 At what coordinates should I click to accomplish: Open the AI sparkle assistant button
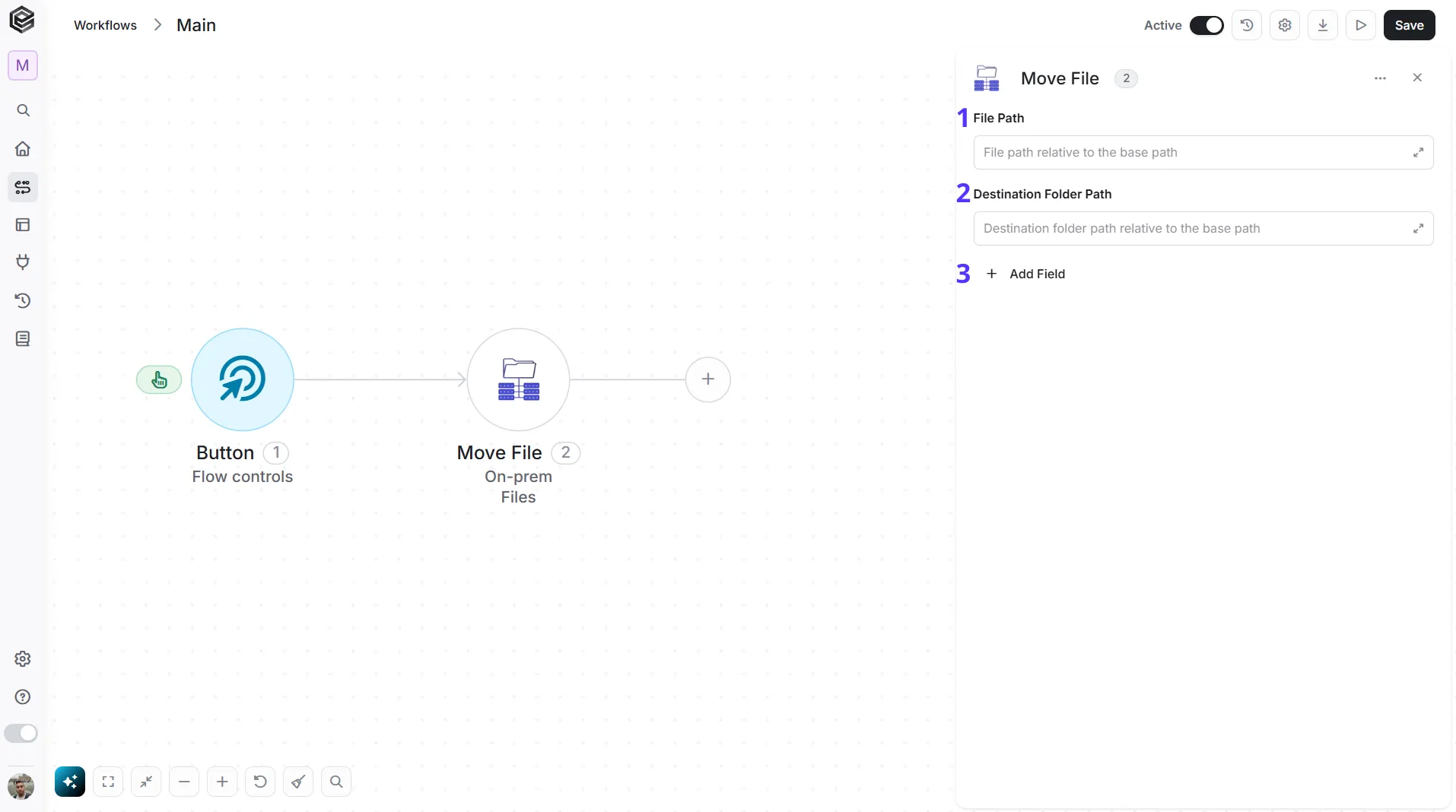tap(70, 782)
